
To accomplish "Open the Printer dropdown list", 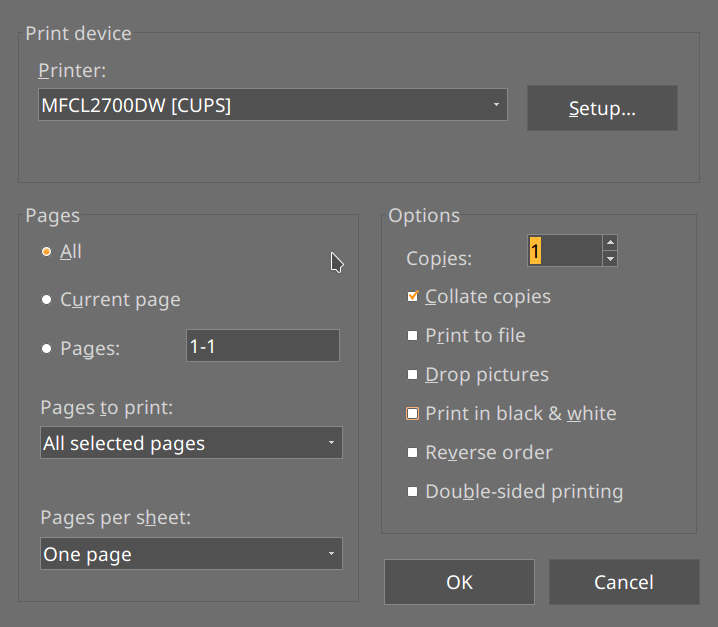I will [272, 105].
